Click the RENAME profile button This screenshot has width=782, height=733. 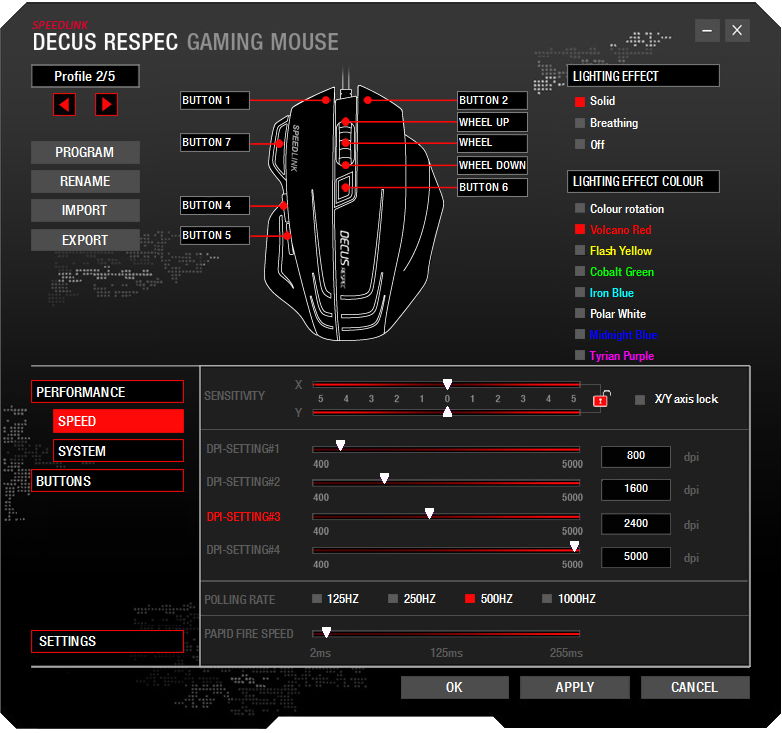point(85,181)
